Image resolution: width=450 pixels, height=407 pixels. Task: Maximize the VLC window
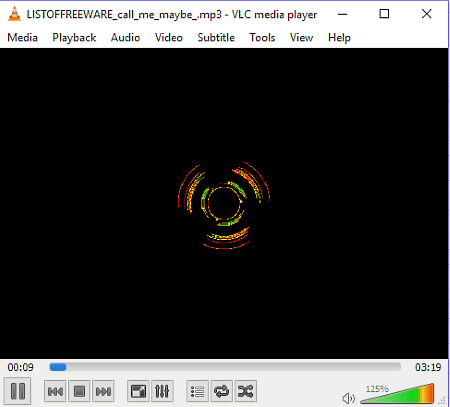[x=384, y=14]
